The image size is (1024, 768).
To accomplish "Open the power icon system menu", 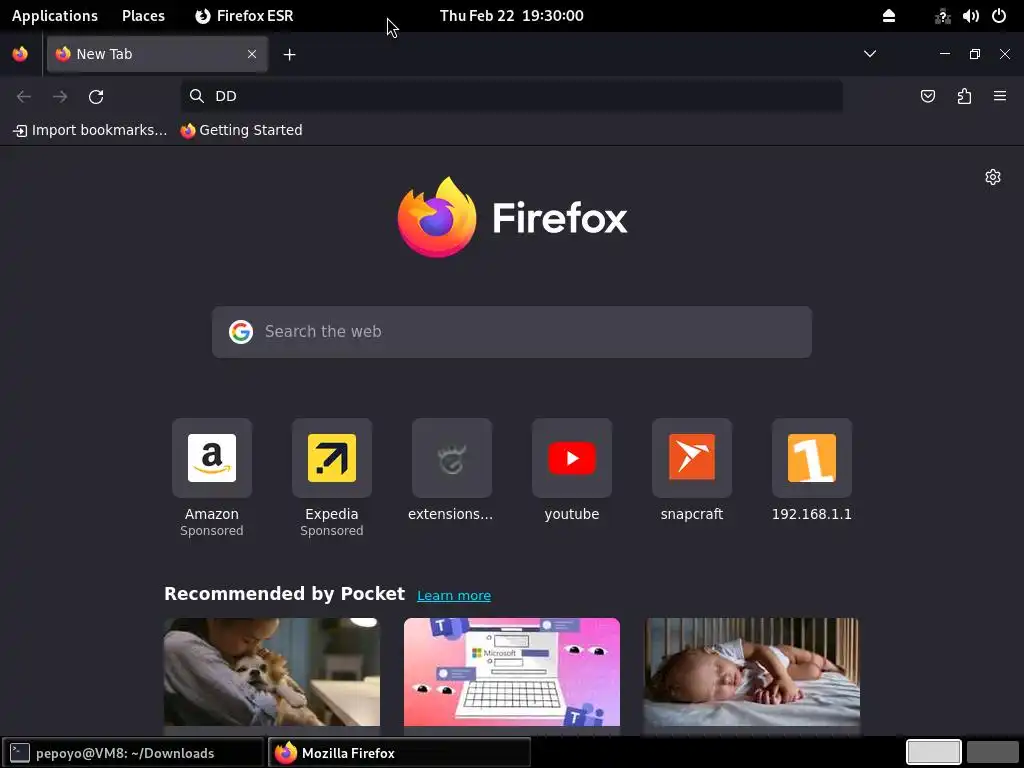I will coord(999,16).
